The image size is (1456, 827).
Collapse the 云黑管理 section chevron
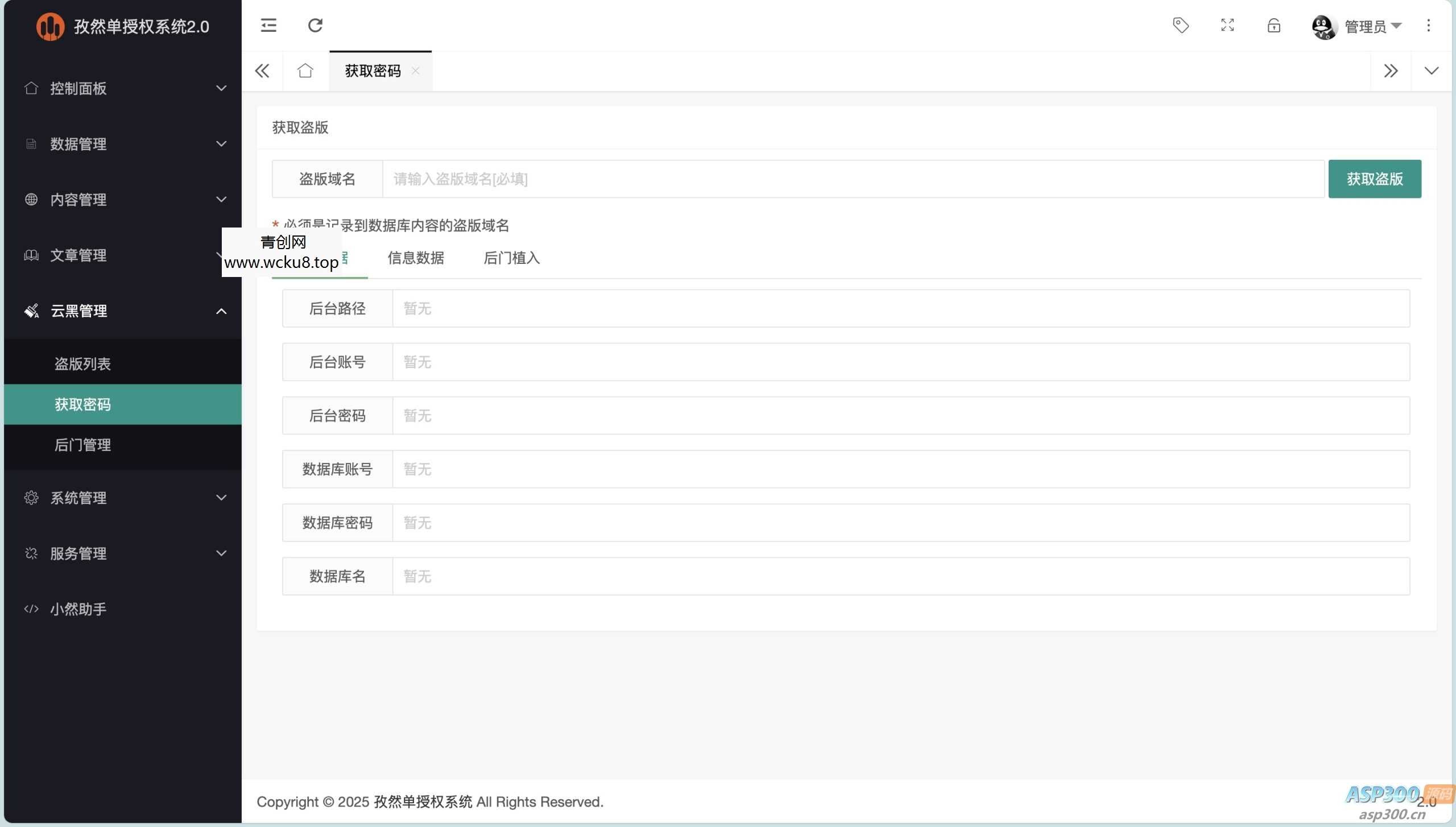(221, 311)
